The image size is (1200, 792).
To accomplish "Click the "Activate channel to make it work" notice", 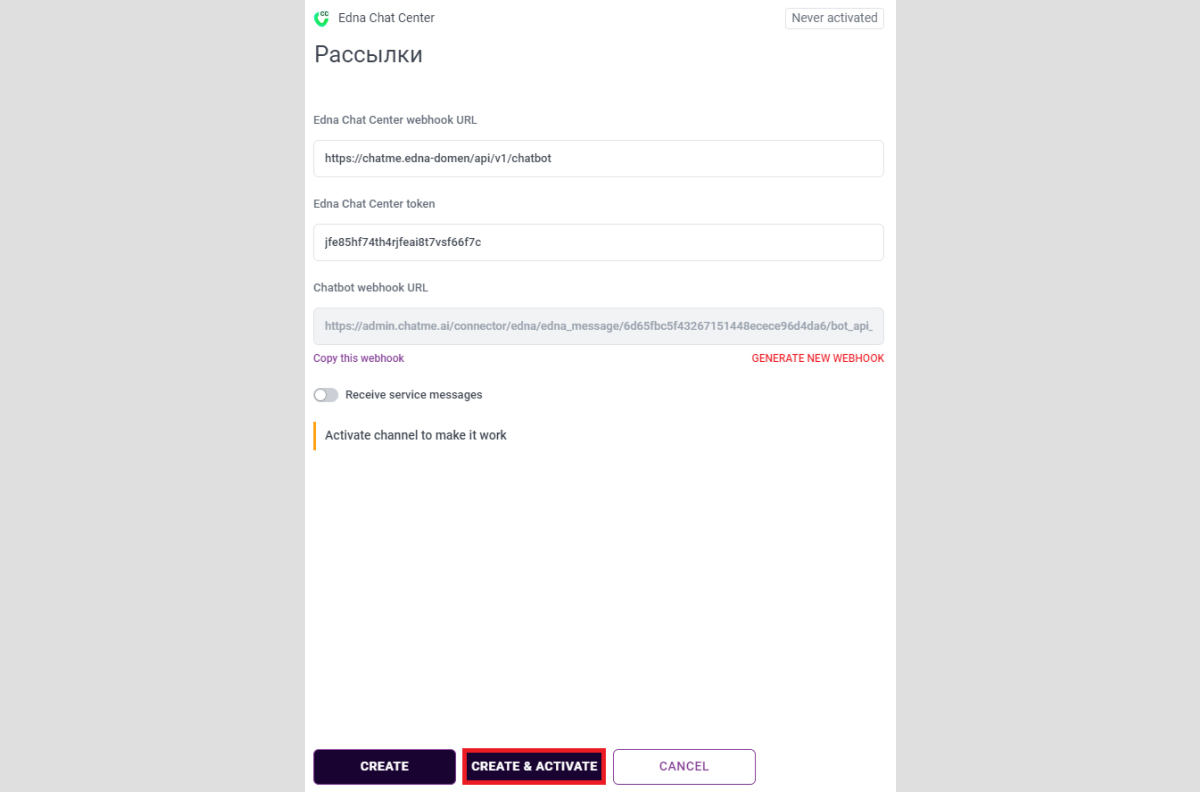I will (x=415, y=435).
